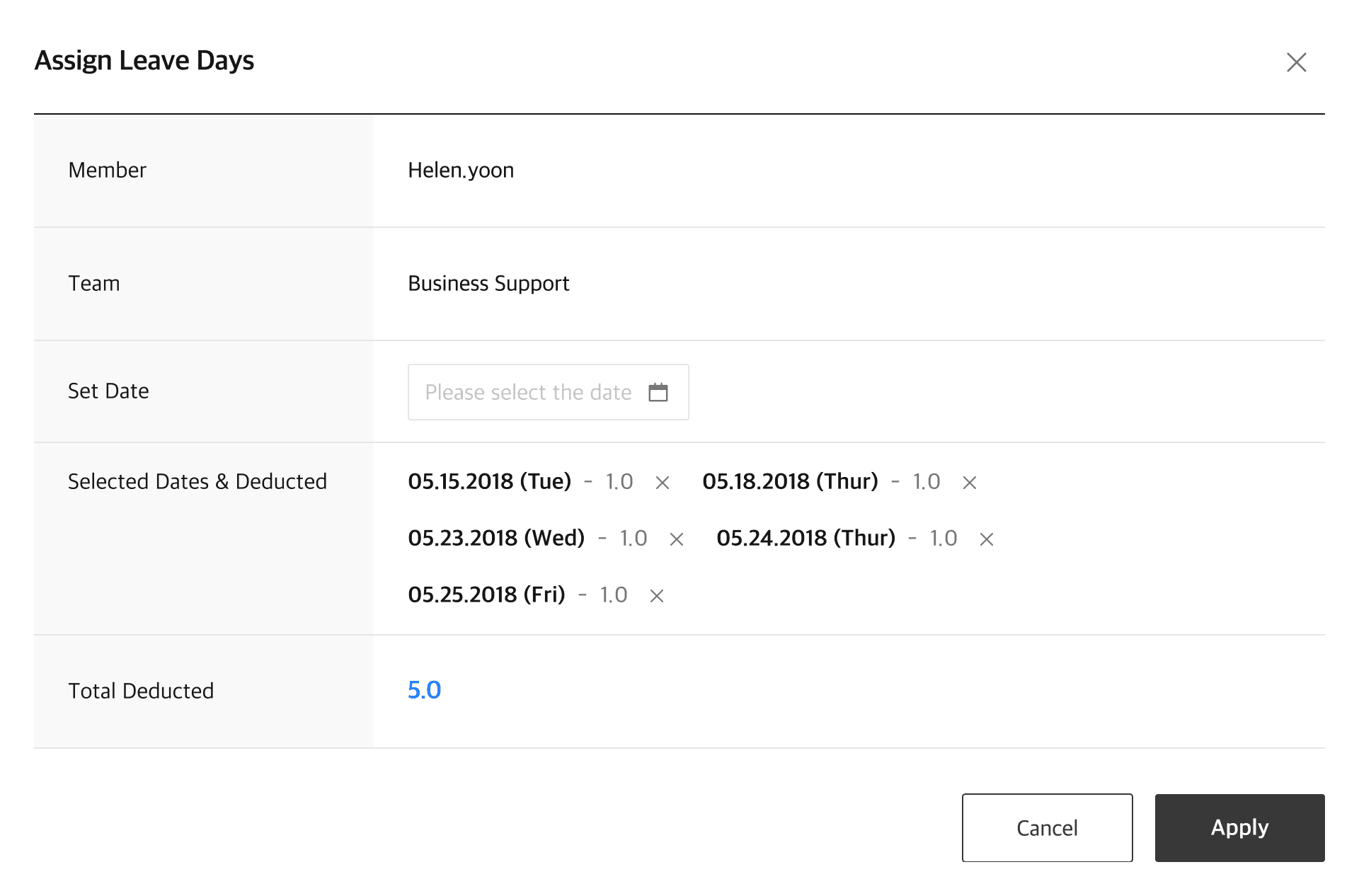Screen dimensions: 1359x896
Task: Click the Apply button
Action: (1239, 827)
